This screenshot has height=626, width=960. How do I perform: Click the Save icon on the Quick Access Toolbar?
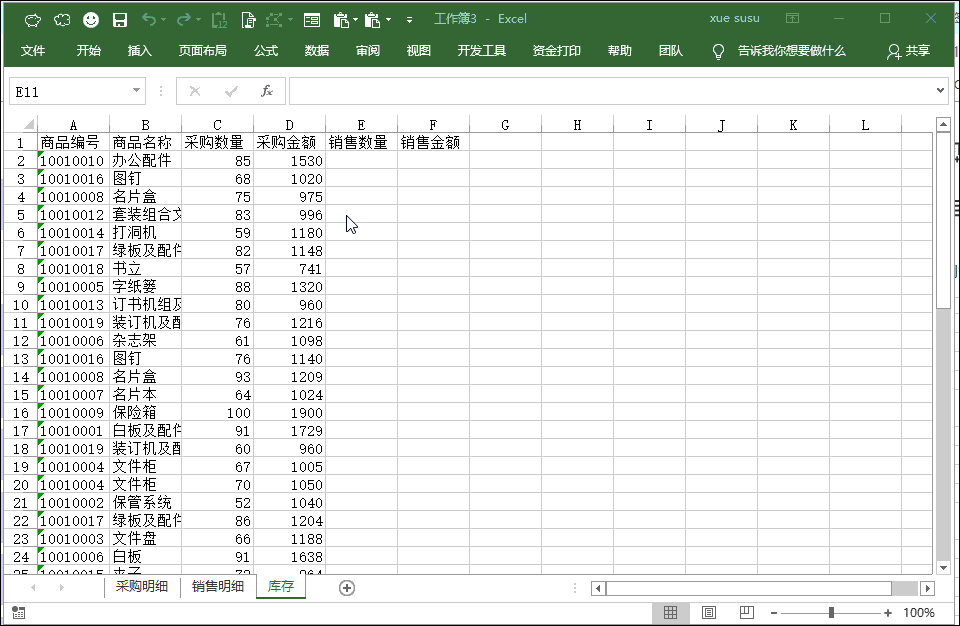coord(120,19)
